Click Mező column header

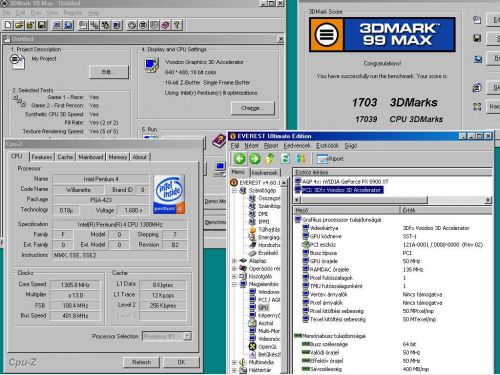coord(347,210)
